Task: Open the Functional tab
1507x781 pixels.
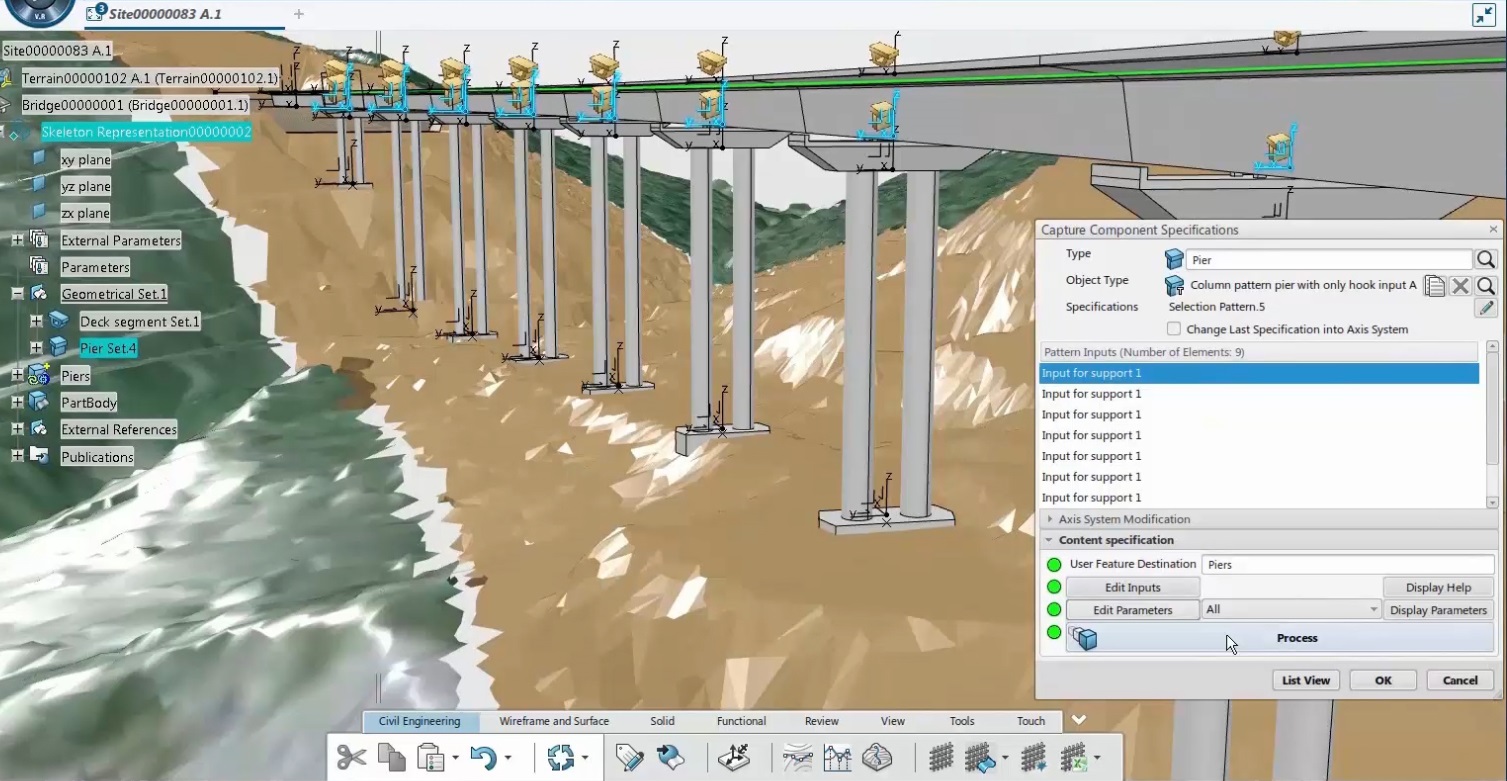Action: pos(741,721)
